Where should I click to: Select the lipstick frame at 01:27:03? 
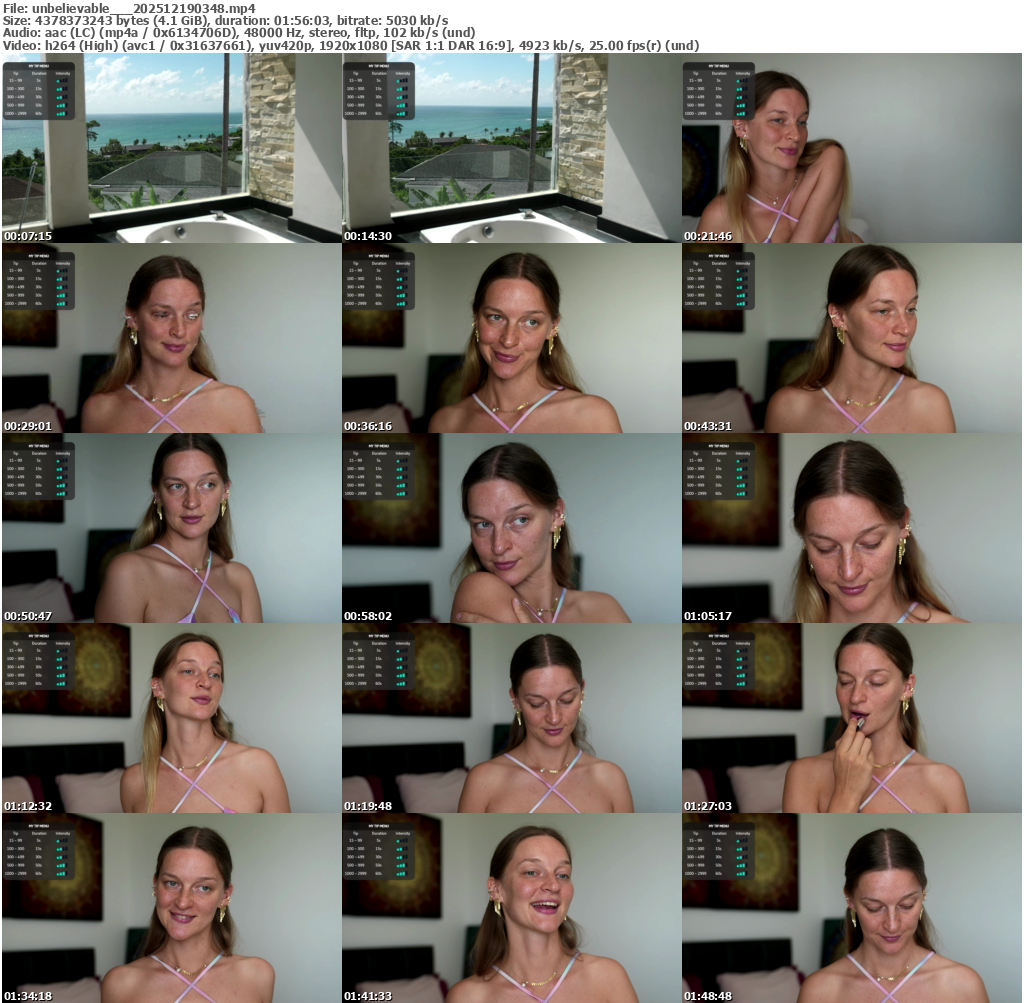pos(851,718)
